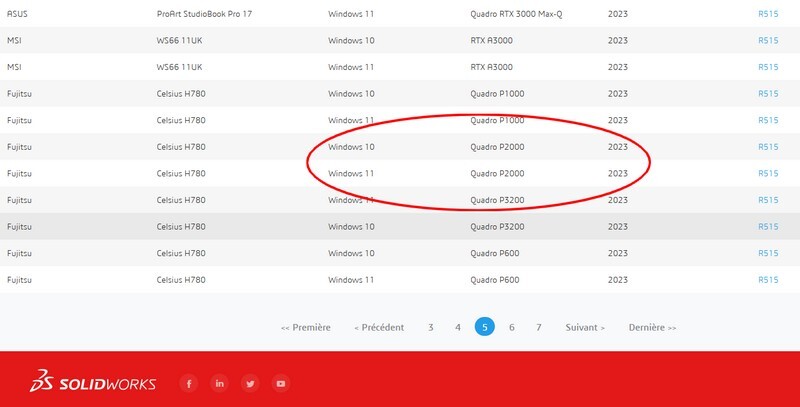The image size is (800, 407).
Task: Select Quadro P3200 in the Windows 10 row
Action: pos(497,226)
